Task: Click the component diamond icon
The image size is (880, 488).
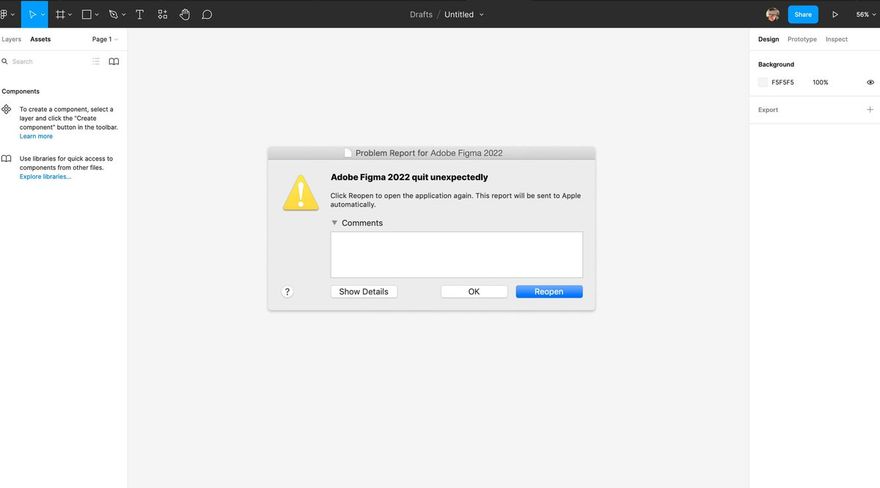Action: 6,109
